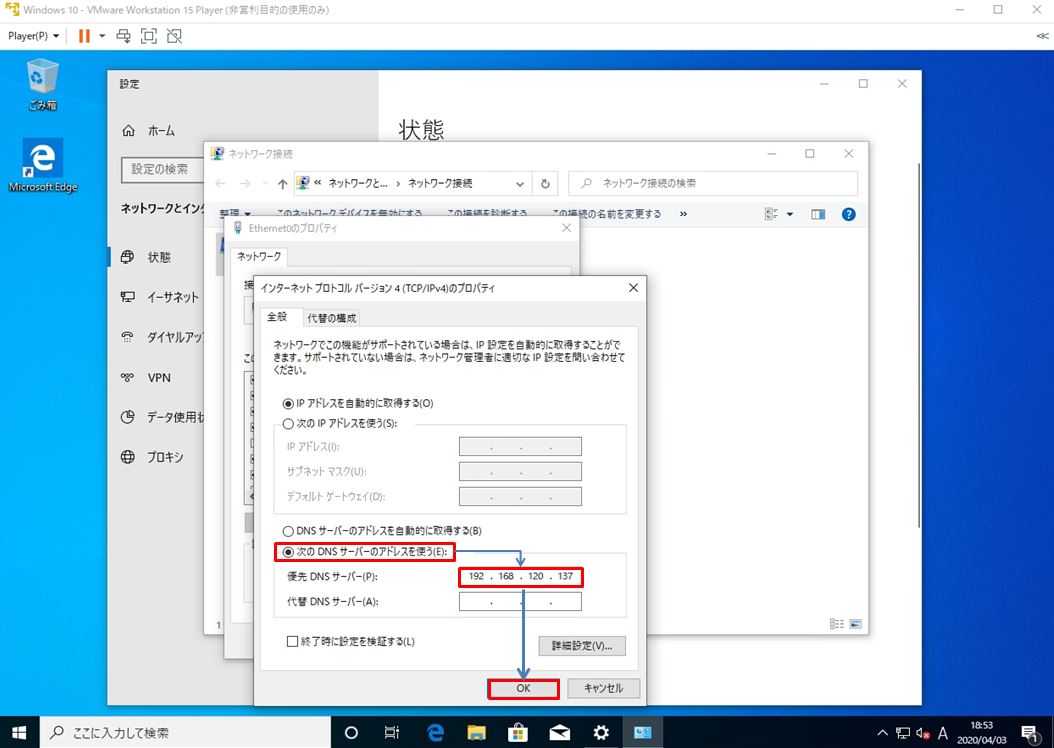Switch to 代替の構成 tab

331,318
